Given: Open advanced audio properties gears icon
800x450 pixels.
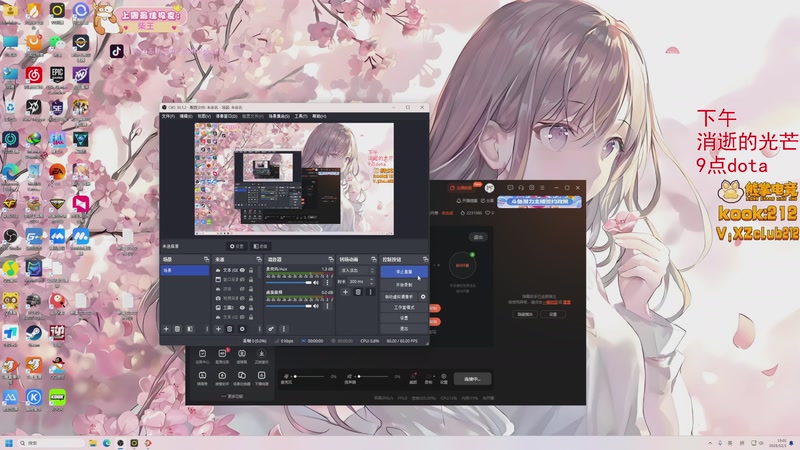Looking at the screenshot, I should 271,329.
